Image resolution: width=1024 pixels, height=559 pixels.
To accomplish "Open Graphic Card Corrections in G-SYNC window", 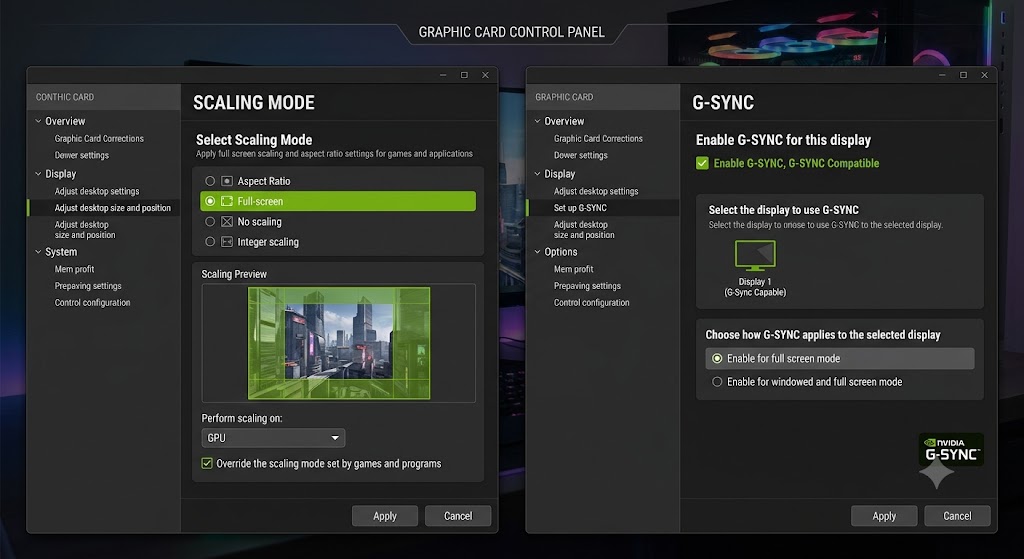I will pos(598,138).
